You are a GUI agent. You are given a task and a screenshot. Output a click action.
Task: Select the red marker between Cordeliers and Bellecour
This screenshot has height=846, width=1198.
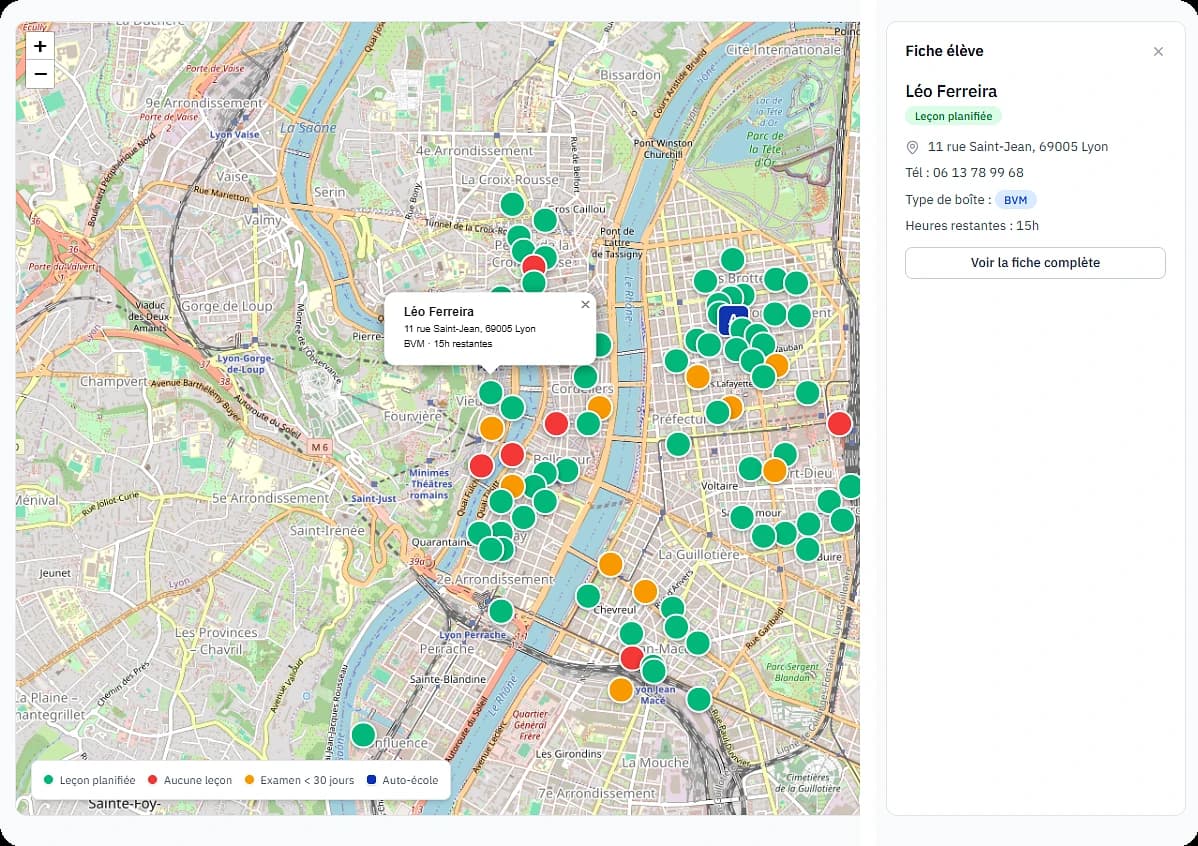[556, 423]
